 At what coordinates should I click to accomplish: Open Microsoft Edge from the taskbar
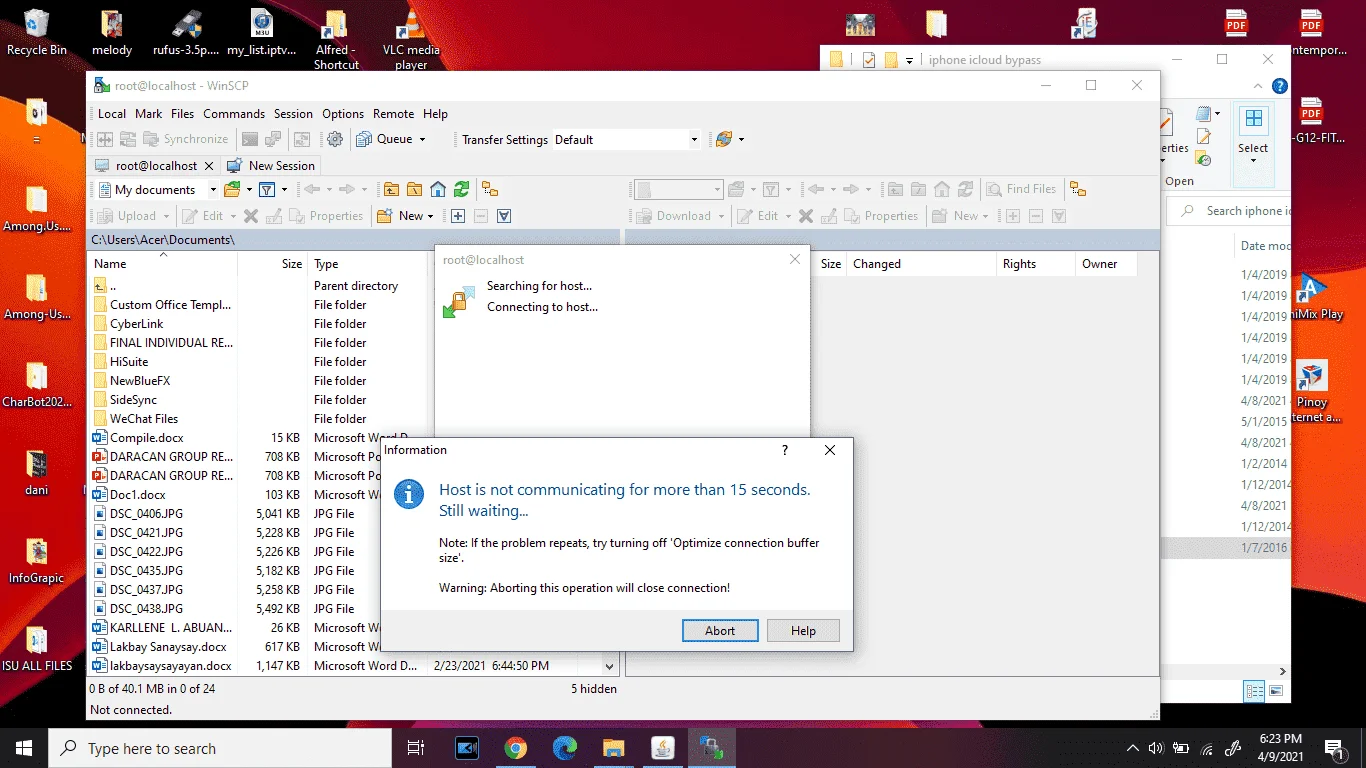pos(565,748)
